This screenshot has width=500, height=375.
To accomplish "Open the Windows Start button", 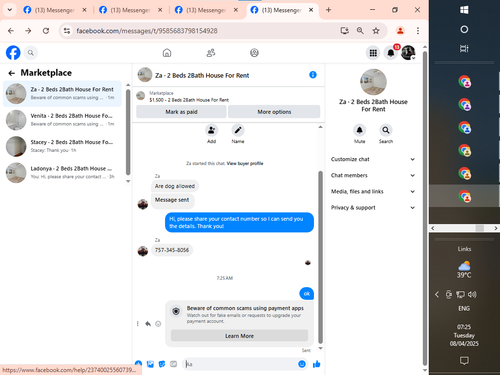I will [x=464, y=10].
